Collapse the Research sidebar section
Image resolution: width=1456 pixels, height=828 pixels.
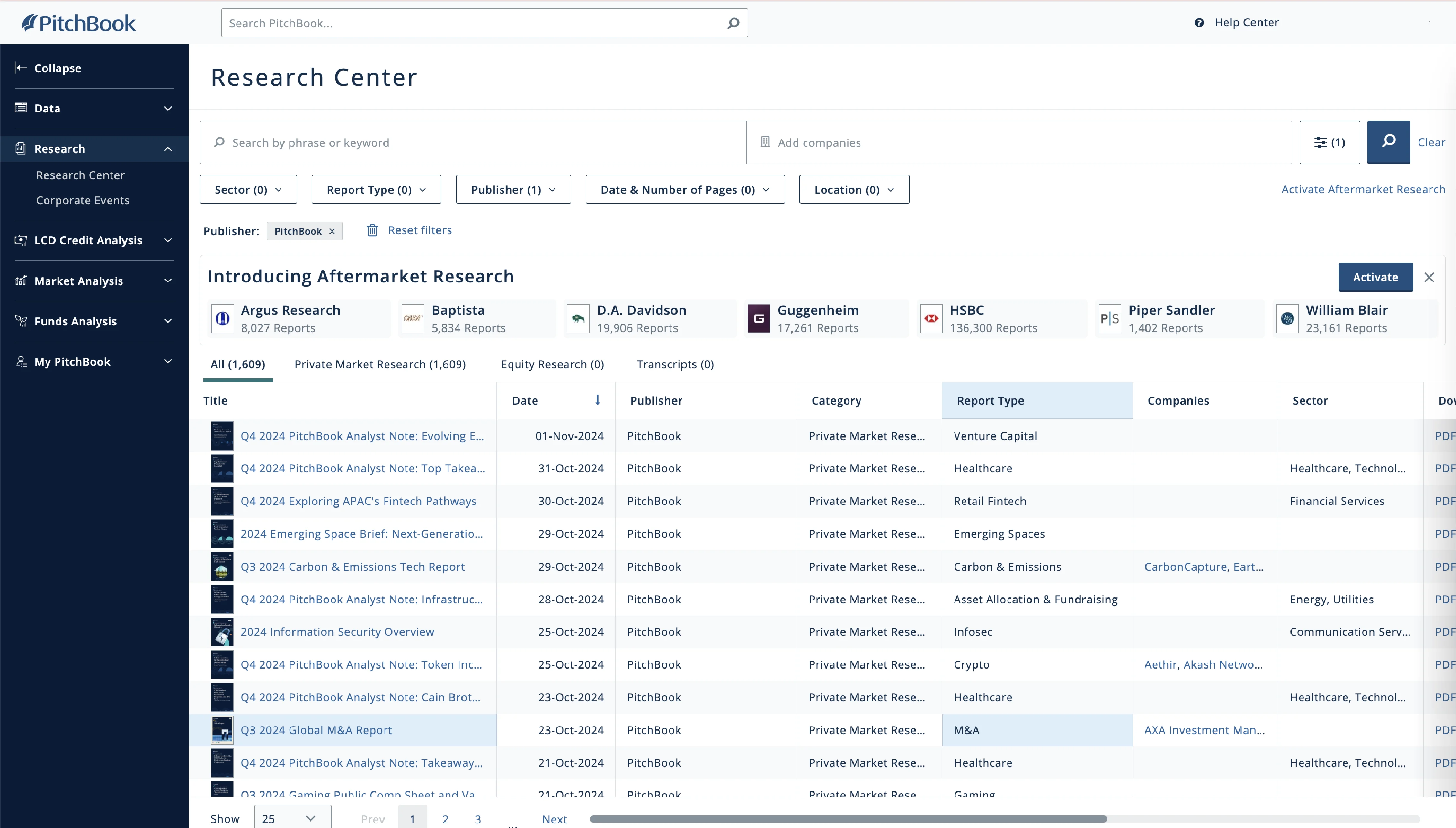pyautogui.click(x=168, y=149)
